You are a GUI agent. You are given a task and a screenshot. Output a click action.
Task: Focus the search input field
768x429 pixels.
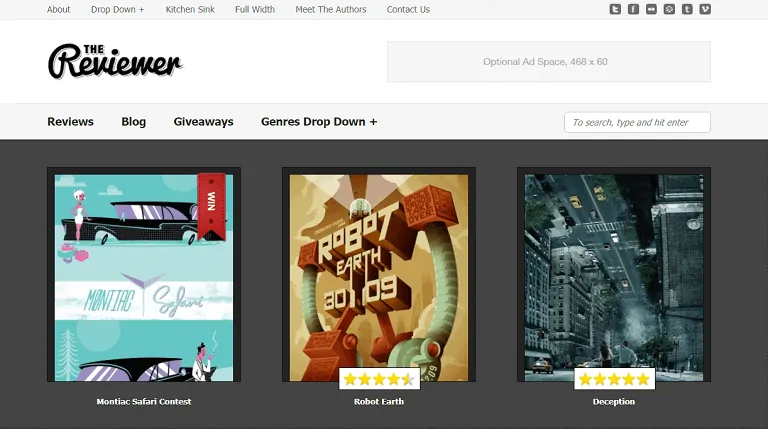point(637,122)
